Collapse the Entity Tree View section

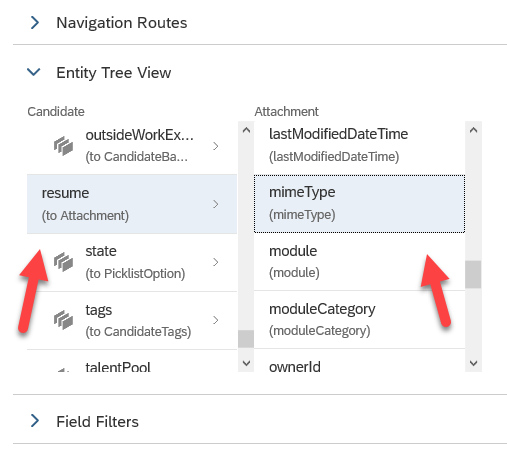pos(34,72)
